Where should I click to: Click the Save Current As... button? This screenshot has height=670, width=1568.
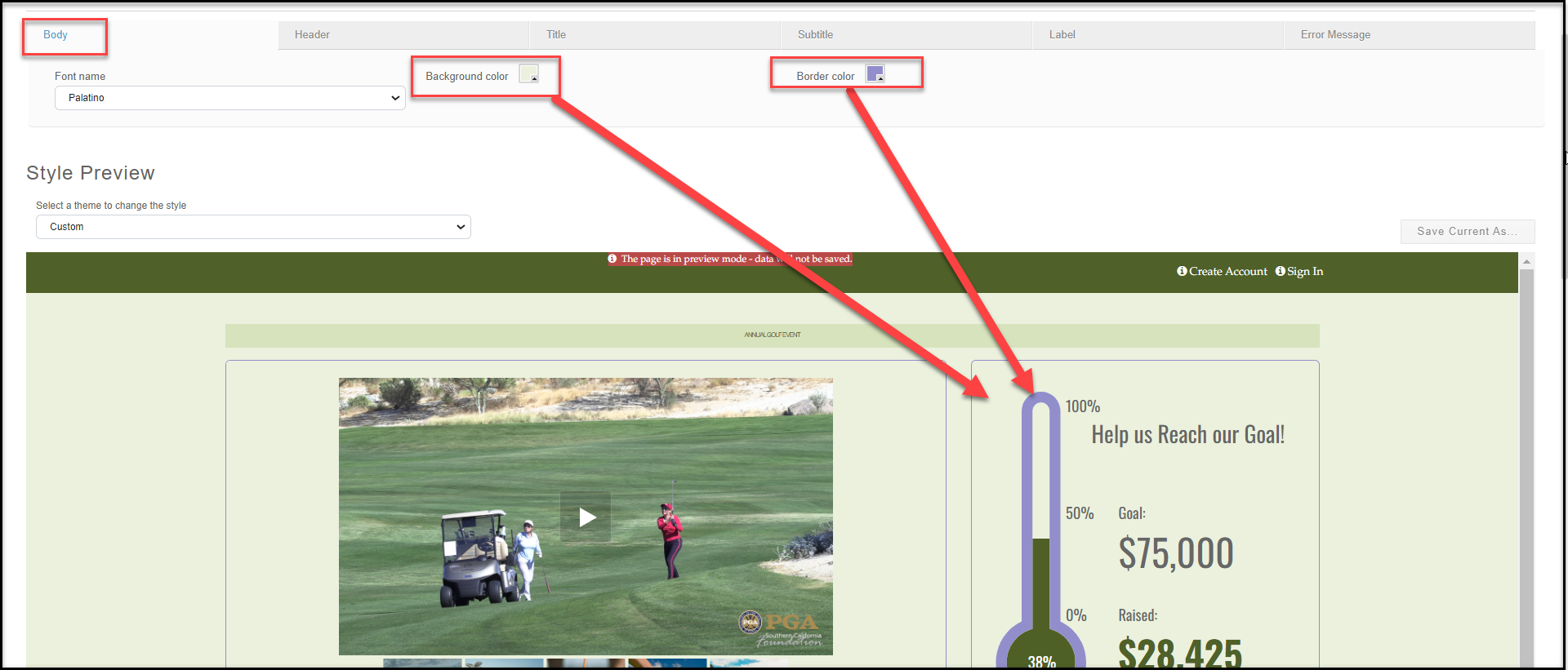pyautogui.click(x=1468, y=232)
